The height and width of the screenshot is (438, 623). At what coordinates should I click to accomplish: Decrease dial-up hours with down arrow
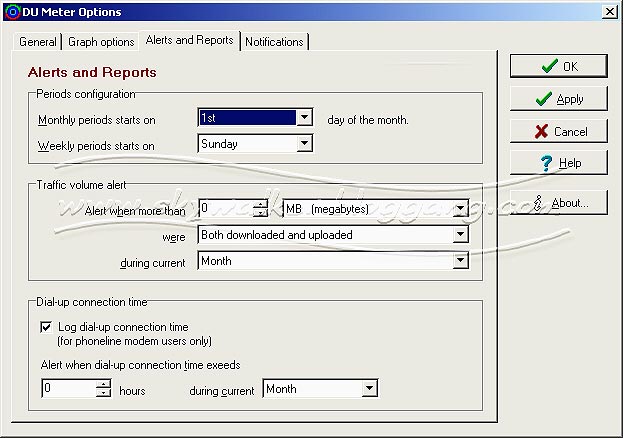click(x=103, y=393)
